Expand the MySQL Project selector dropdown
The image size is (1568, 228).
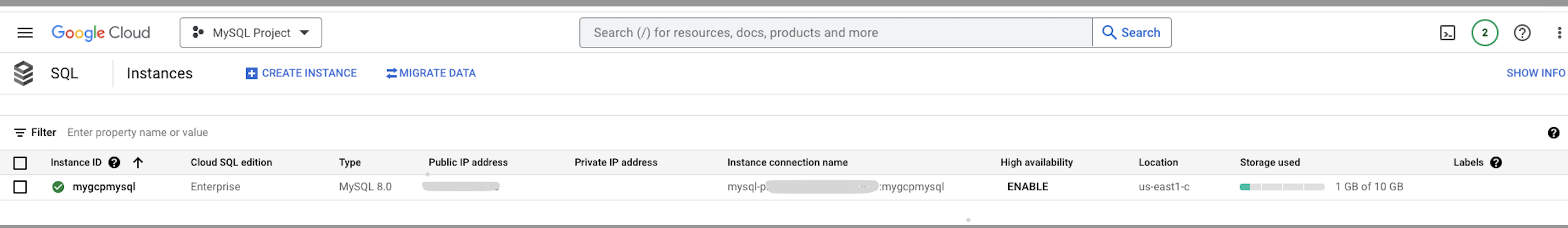[x=251, y=33]
